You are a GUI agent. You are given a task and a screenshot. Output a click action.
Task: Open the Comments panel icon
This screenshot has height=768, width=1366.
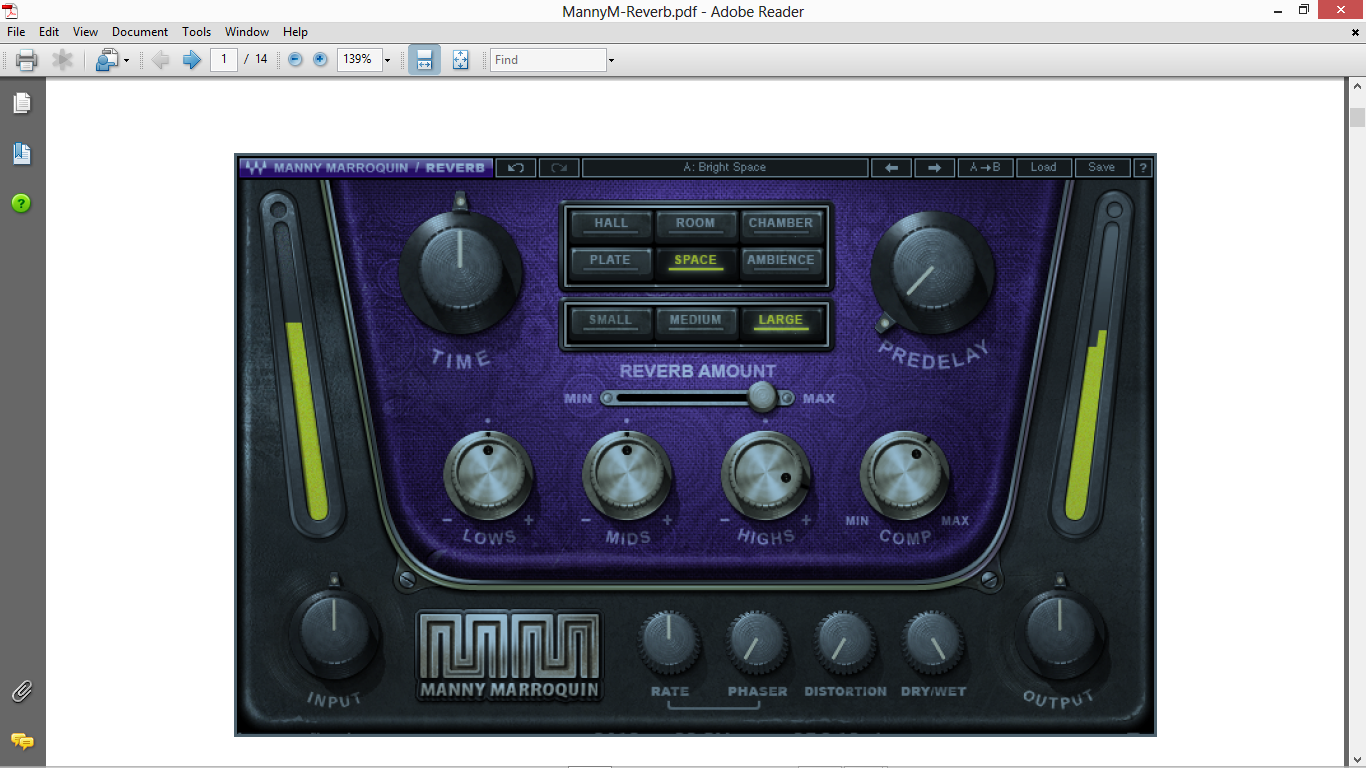(x=22, y=741)
